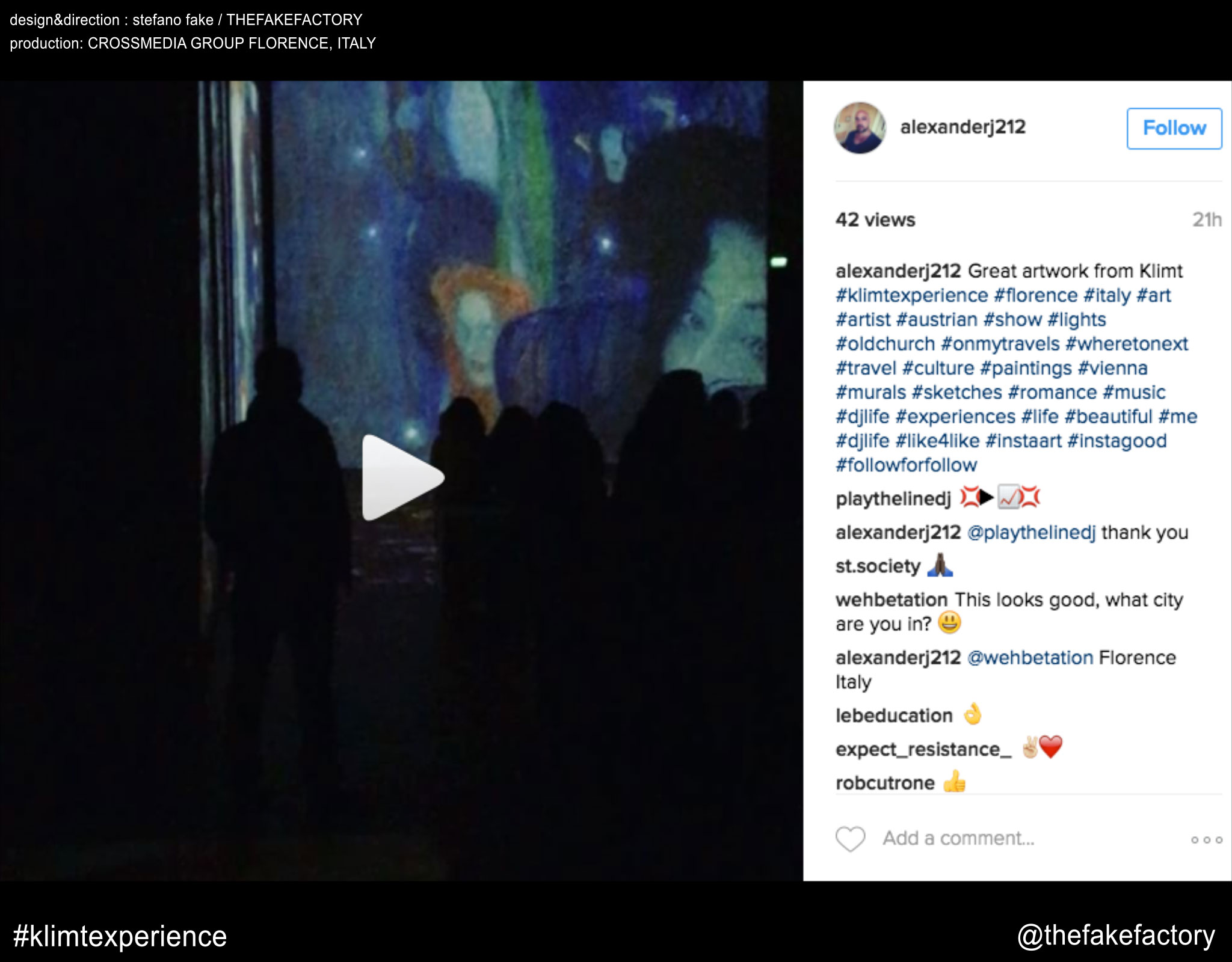
Task: Open playthelinedj commenter profile
Action: click(x=893, y=498)
